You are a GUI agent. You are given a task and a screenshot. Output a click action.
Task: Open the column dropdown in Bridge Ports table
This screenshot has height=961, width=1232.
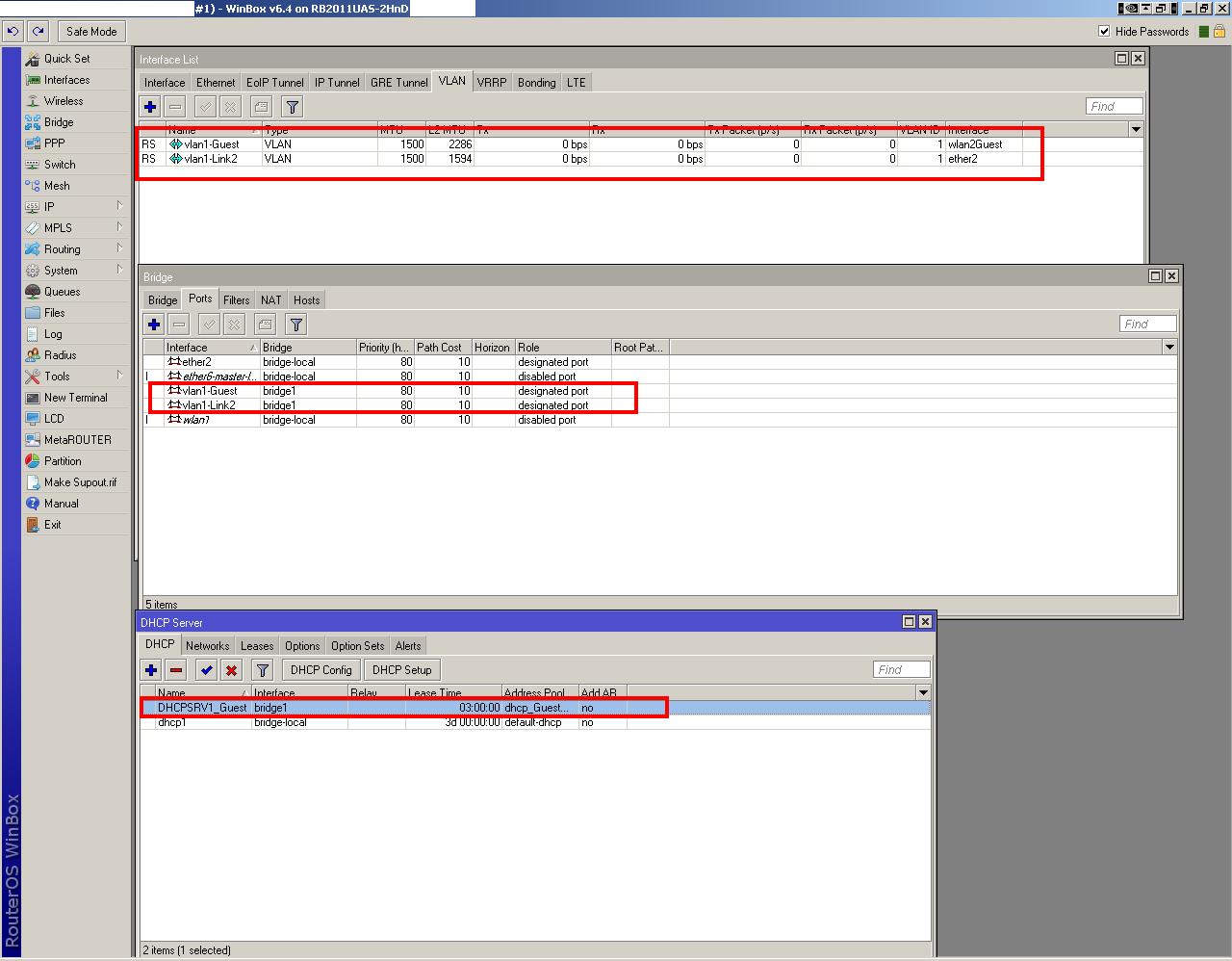click(1169, 347)
